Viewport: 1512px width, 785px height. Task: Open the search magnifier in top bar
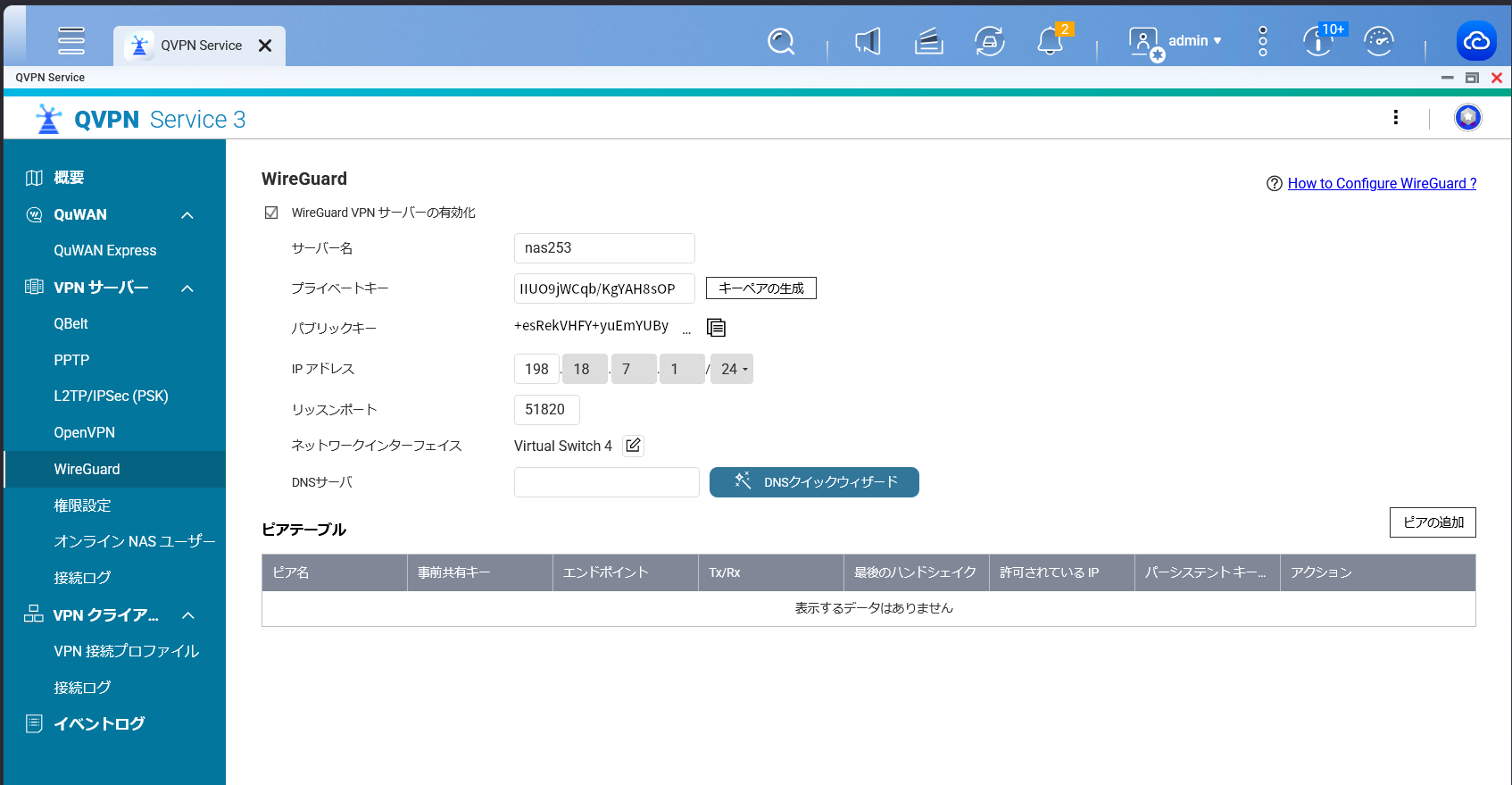click(781, 41)
